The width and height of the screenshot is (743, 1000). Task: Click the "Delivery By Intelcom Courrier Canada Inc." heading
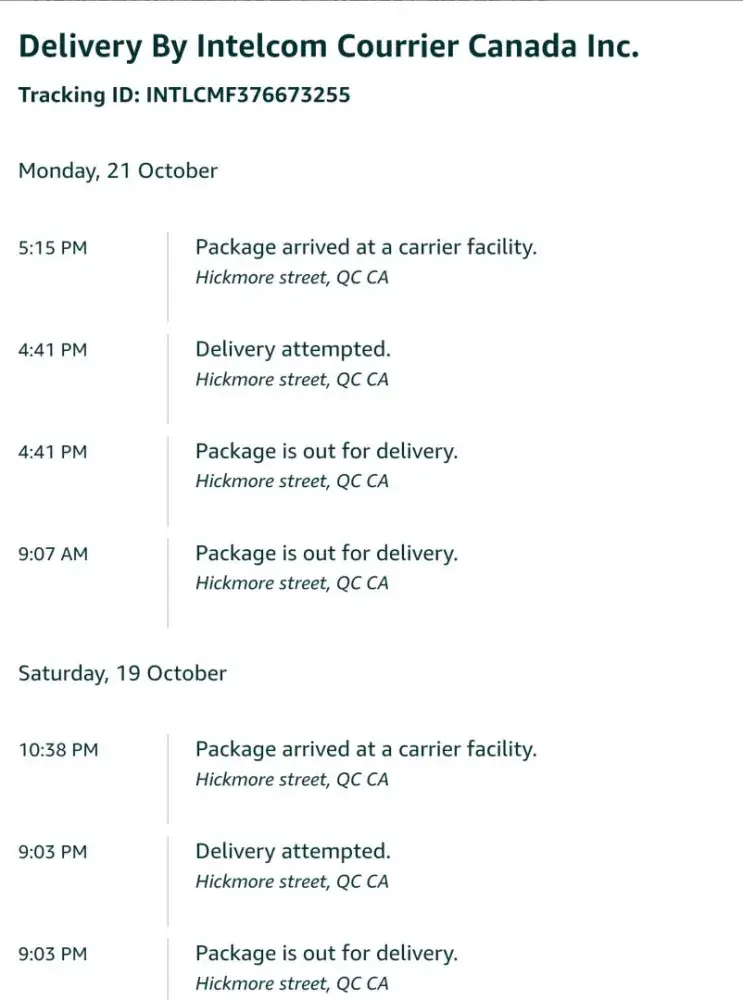pyautogui.click(x=328, y=46)
